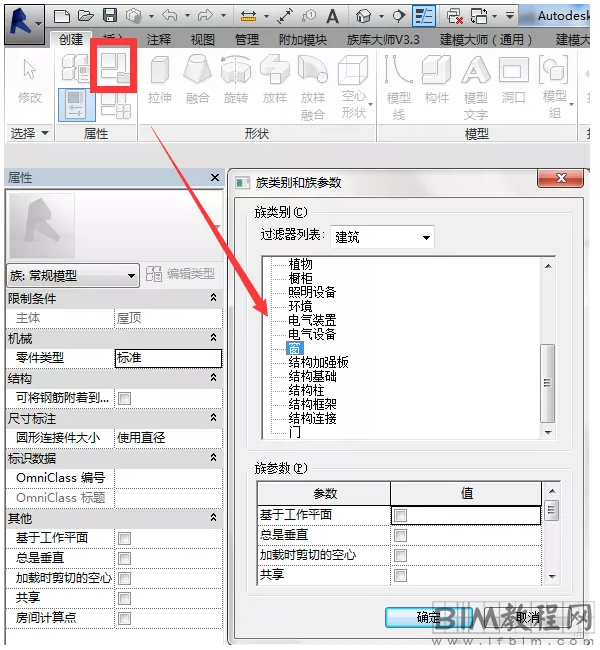Switch to the 视图 ribbon tab
Screen dimensions: 600x650
coord(203,39)
